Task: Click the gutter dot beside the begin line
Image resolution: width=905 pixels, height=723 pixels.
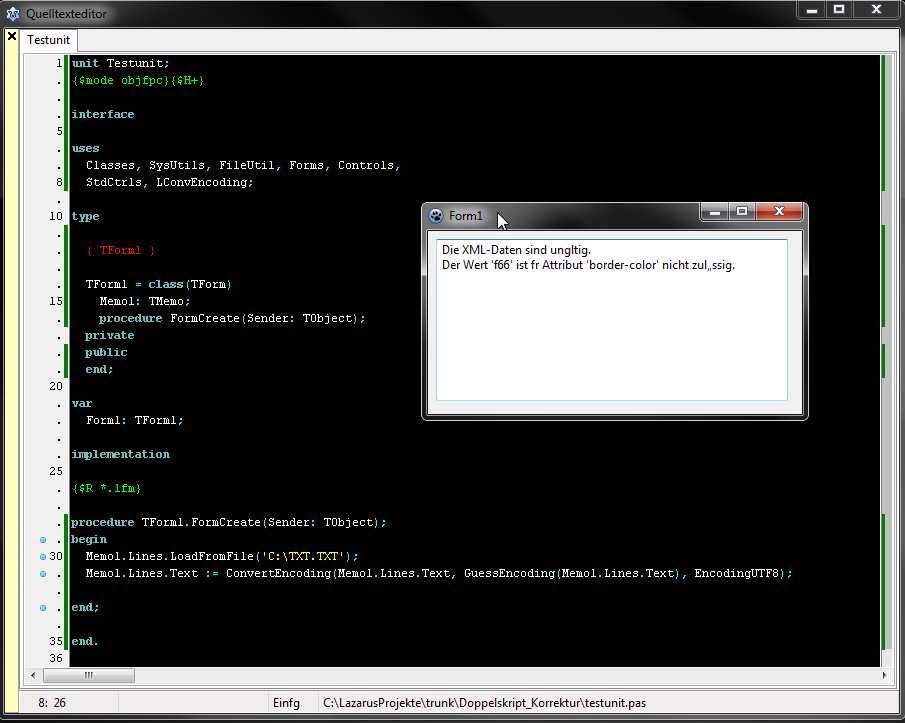Action: pyautogui.click(x=43, y=540)
